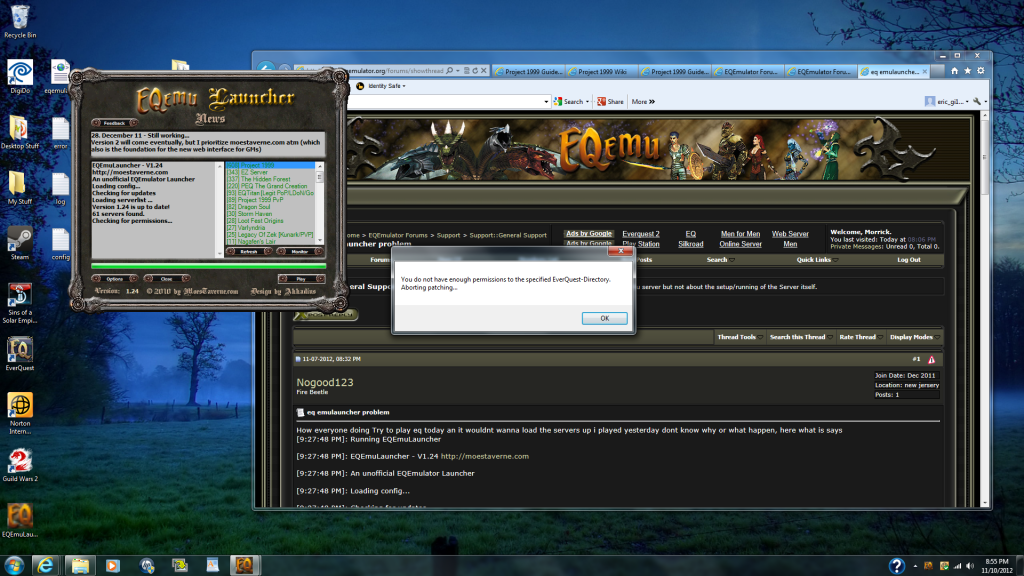Expand More on the browser toolbar
The width and height of the screenshot is (1024, 576).
[643, 102]
